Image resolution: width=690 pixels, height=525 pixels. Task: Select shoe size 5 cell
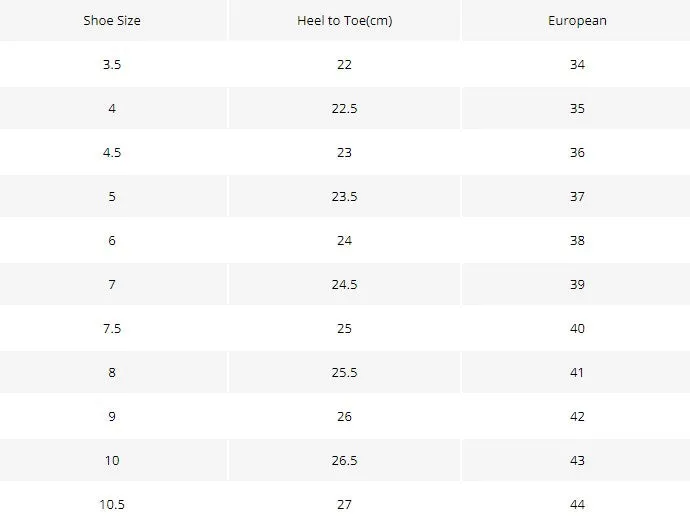[112, 196]
